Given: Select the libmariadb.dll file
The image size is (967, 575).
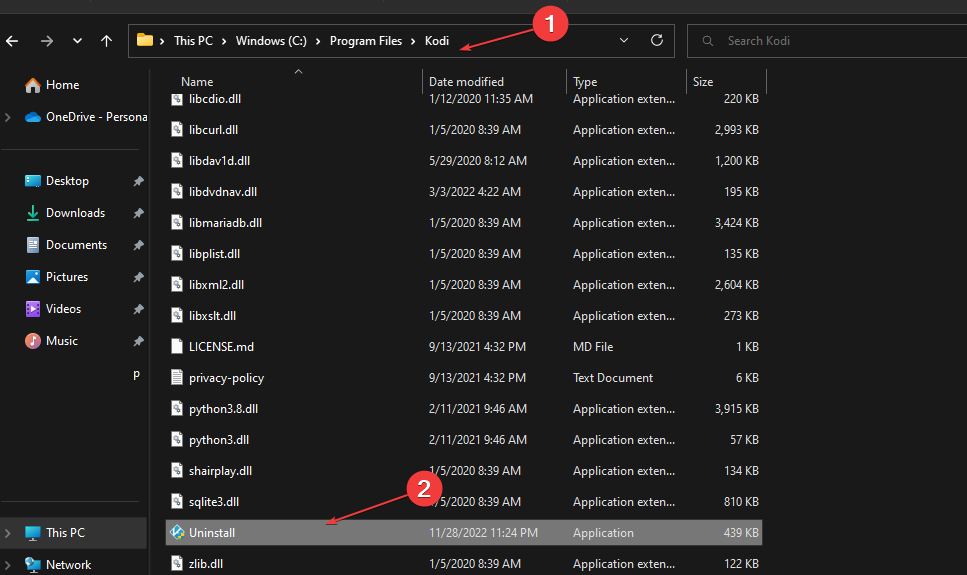Looking at the screenshot, I should [225, 223].
